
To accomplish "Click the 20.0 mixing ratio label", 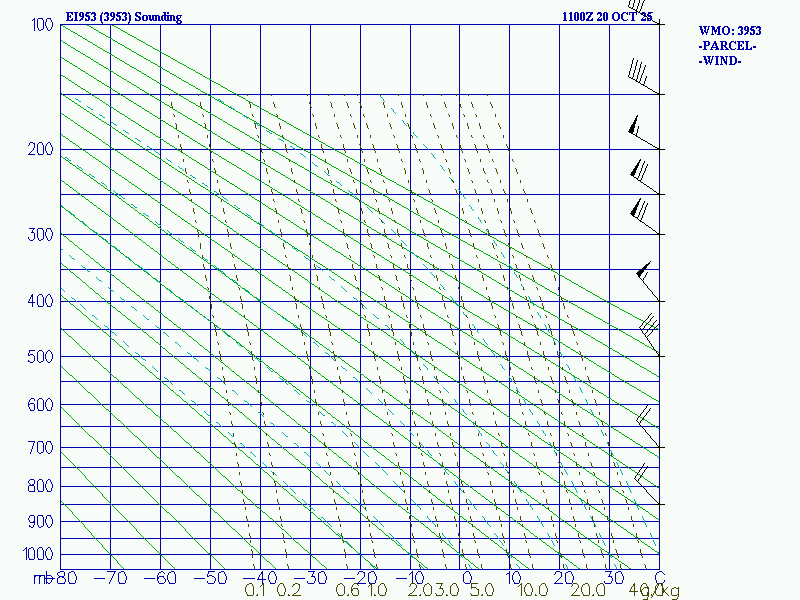I will point(587,590).
